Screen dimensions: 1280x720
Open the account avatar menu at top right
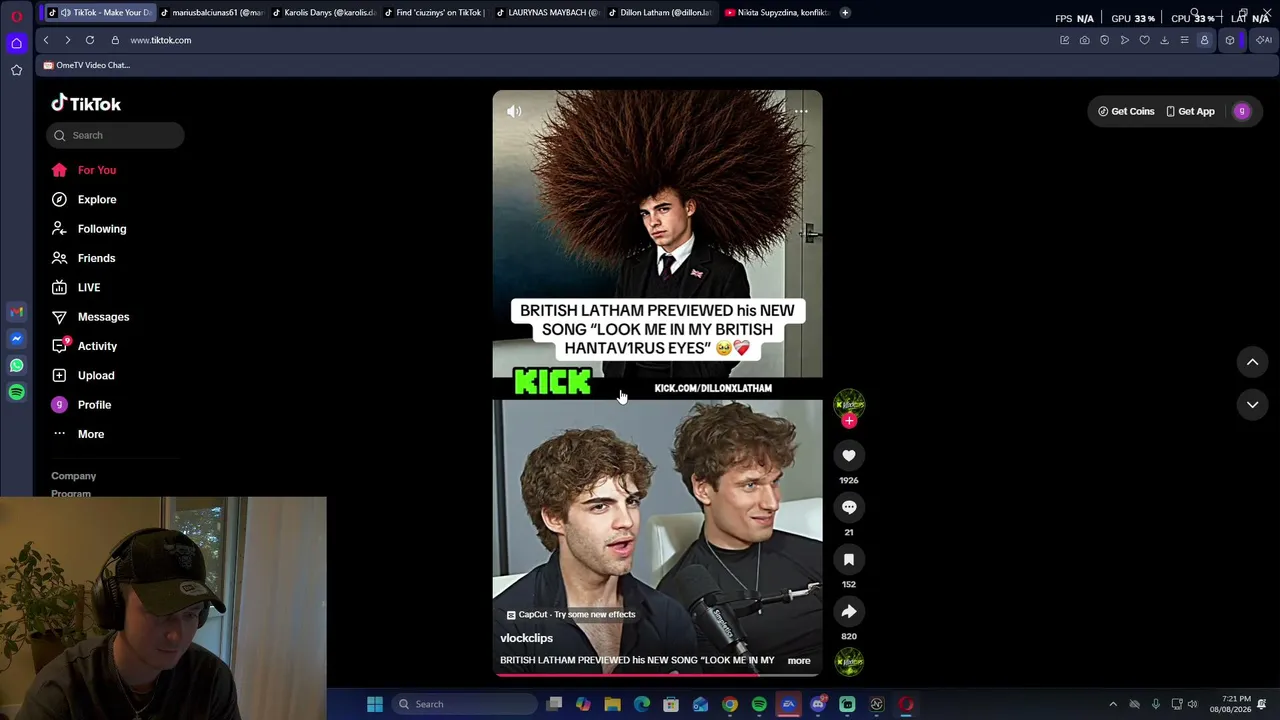click(x=1242, y=111)
